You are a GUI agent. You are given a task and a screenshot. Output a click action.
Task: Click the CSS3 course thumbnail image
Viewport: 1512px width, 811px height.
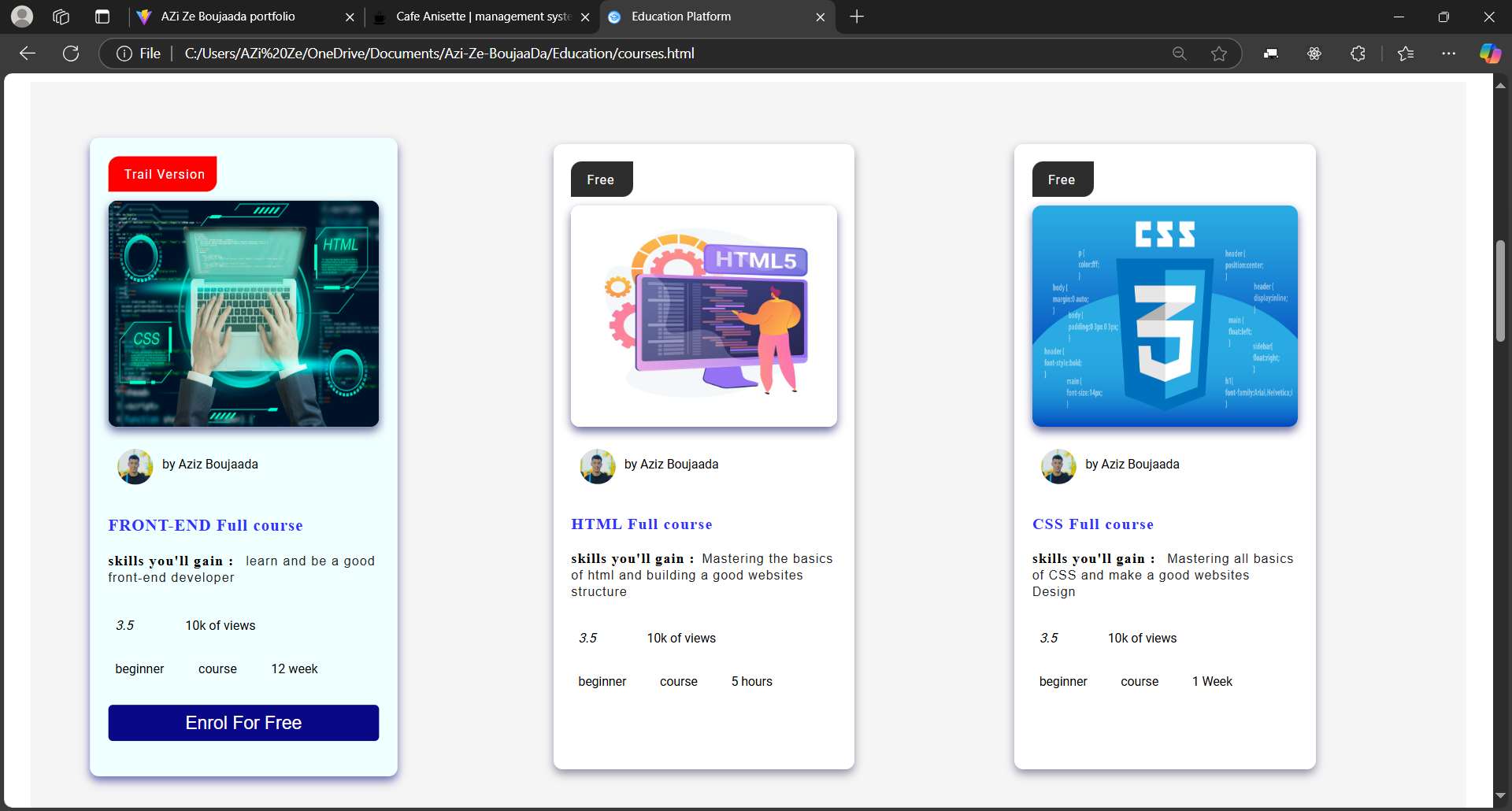pos(1165,316)
